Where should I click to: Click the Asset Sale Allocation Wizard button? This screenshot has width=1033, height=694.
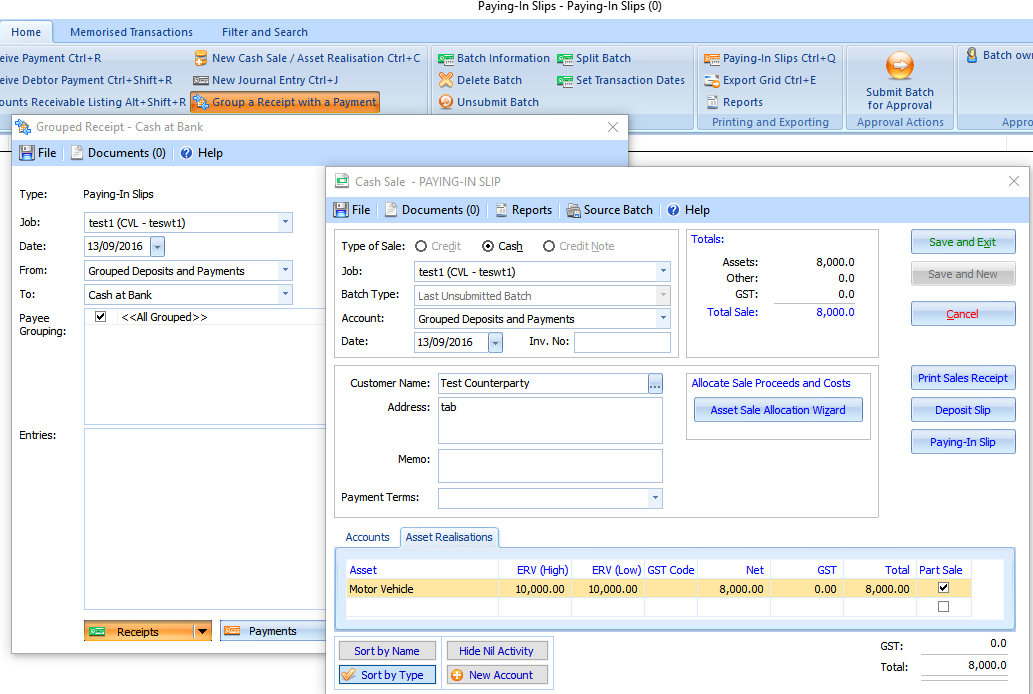778,410
